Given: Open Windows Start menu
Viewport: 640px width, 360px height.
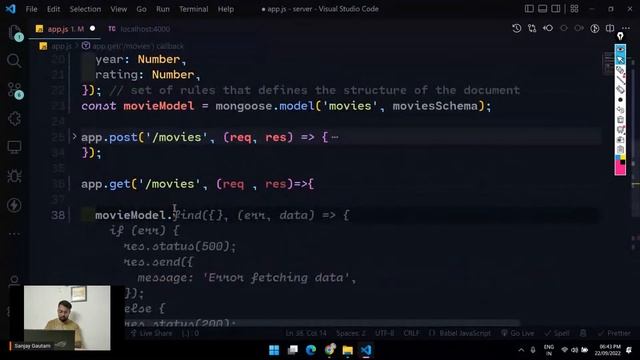Looking at the screenshot, I should click(274, 350).
